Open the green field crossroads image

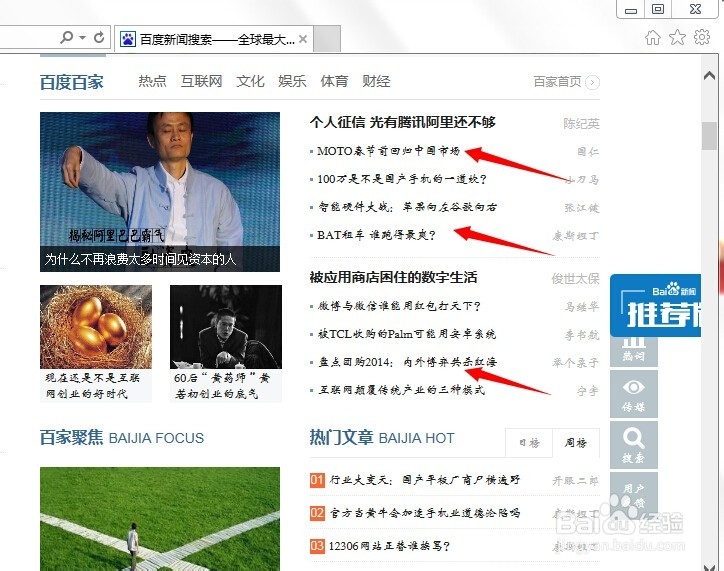pos(160,519)
